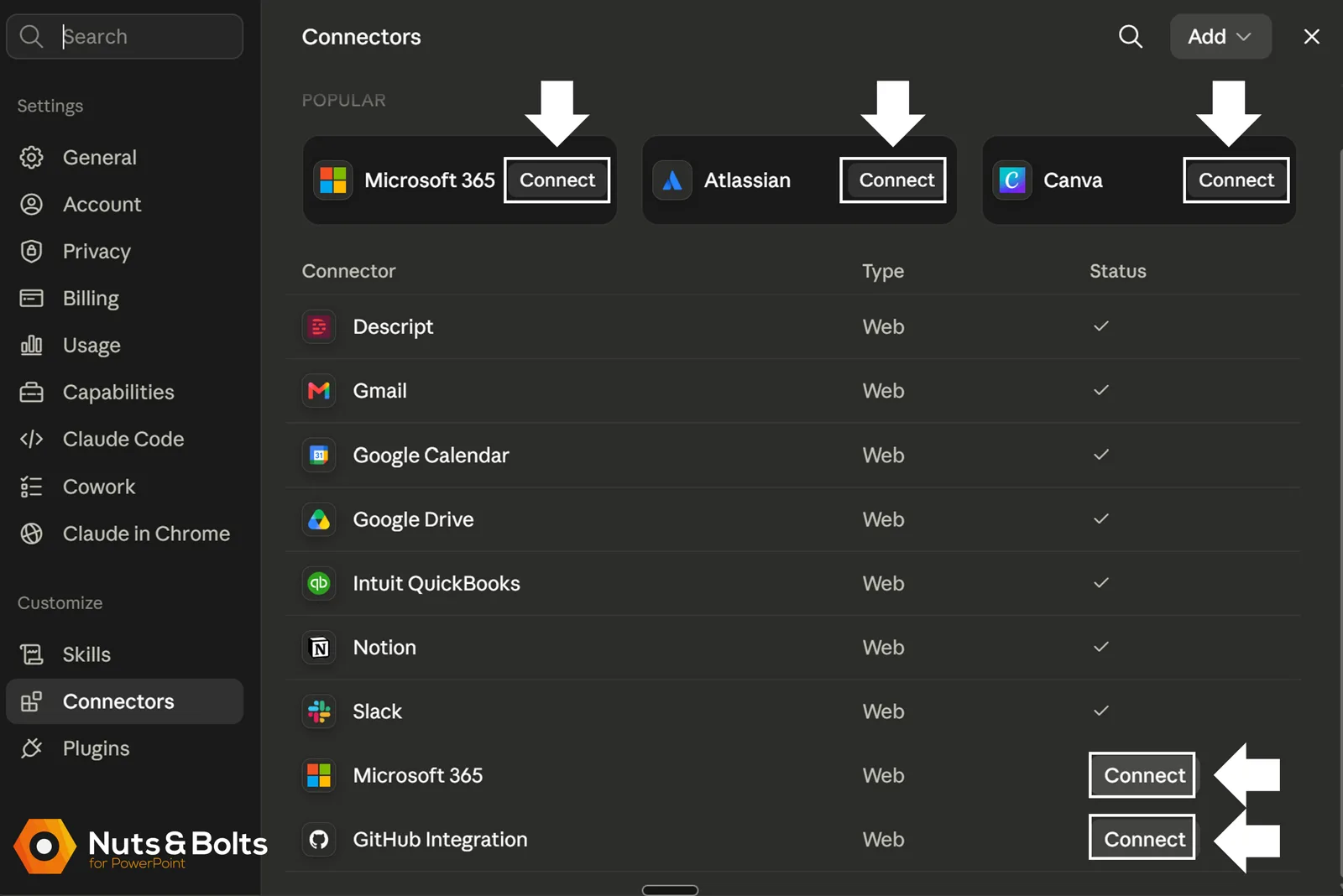Open Cowork settings label
This screenshot has height=896, width=1343.
99,487
